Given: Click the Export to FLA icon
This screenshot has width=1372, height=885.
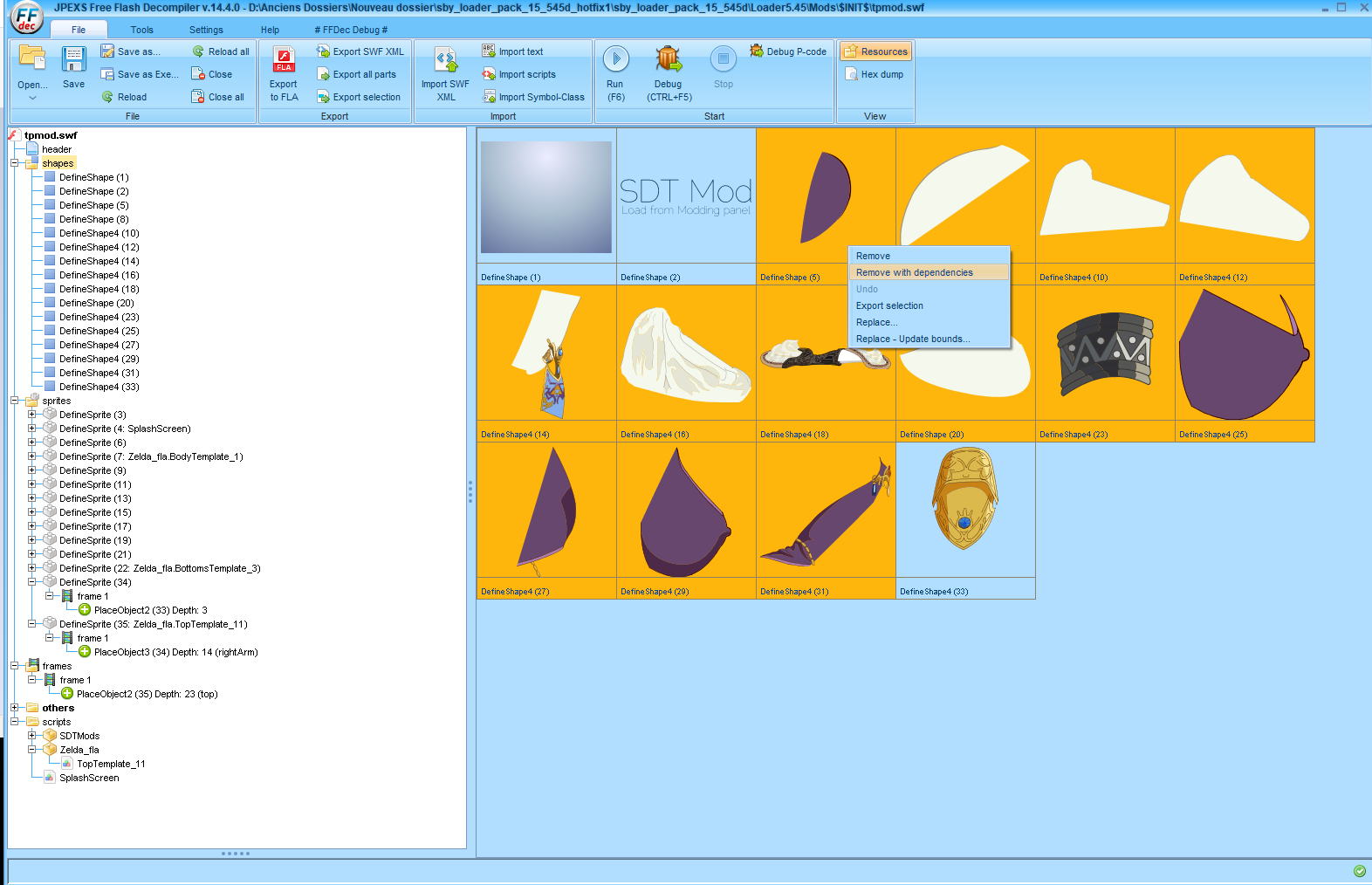Looking at the screenshot, I should pyautogui.click(x=284, y=60).
